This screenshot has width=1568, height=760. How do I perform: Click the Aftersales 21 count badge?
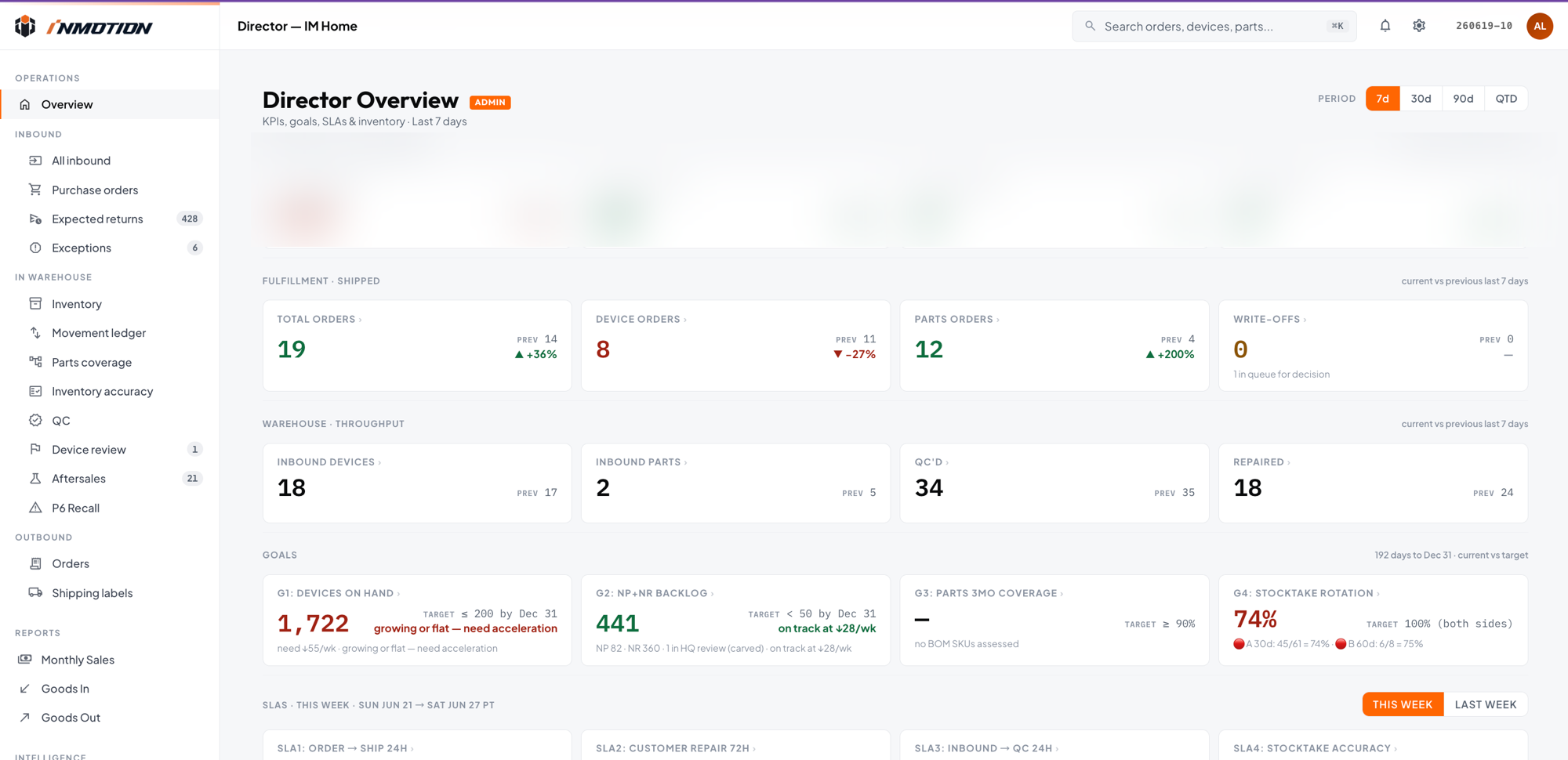192,478
